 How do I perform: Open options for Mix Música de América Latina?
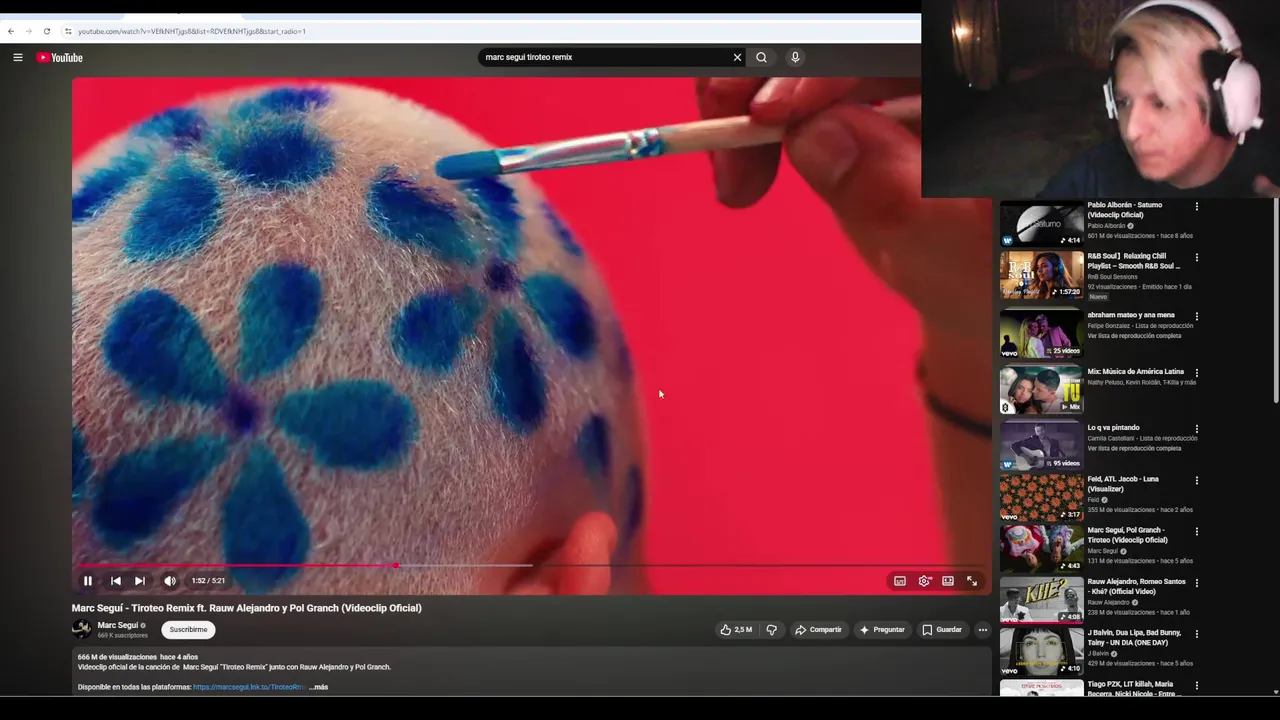pos(1197,372)
